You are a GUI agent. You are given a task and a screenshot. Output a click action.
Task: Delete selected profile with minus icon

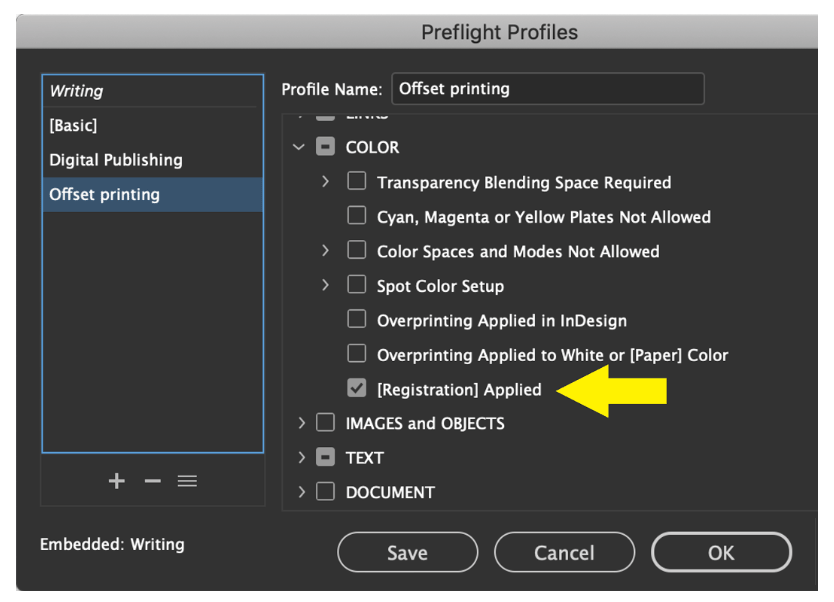point(153,481)
